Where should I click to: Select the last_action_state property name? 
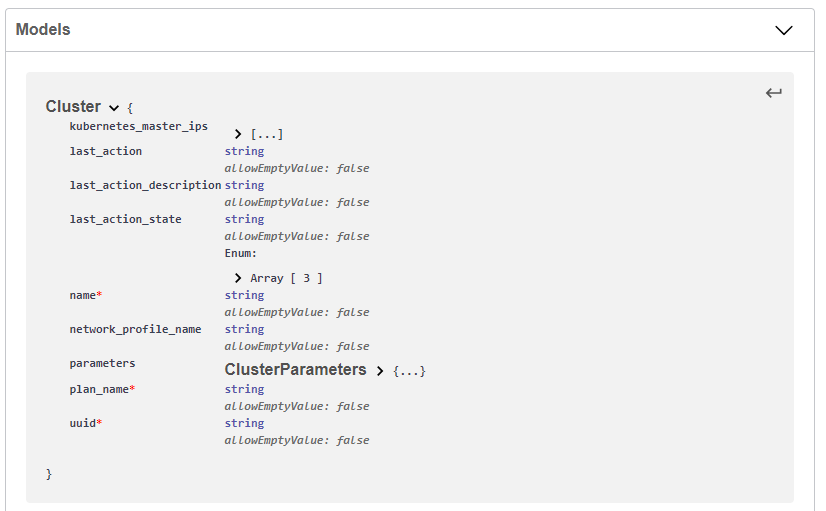point(125,219)
